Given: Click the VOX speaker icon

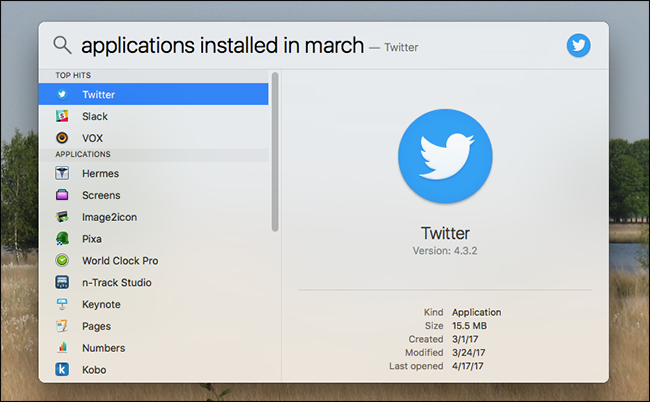Looking at the screenshot, I should pyautogui.click(x=62, y=138).
